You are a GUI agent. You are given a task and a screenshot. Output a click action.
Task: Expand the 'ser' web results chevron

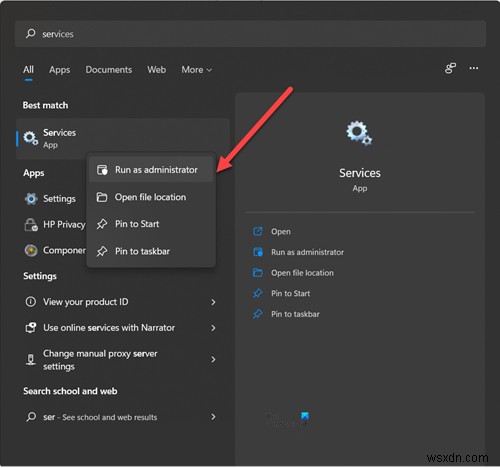pos(213,417)
